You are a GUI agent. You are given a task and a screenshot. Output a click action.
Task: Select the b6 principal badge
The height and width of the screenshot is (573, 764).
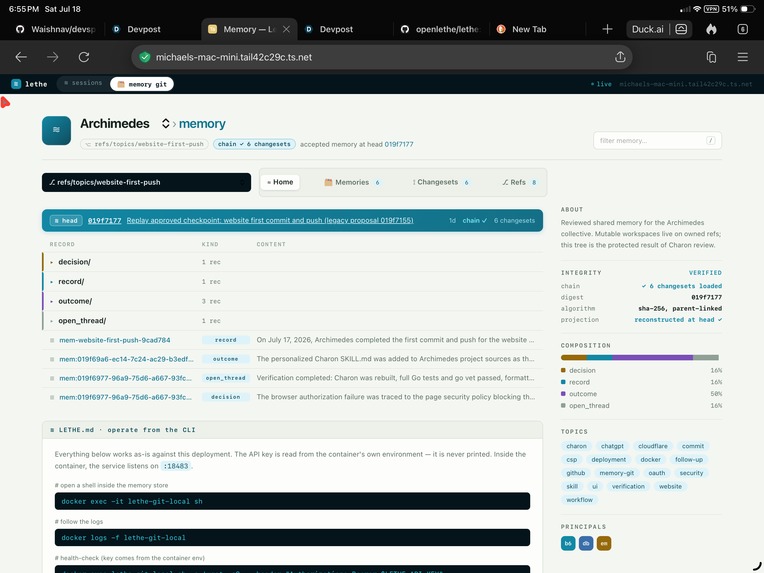[x=568, y=543]
